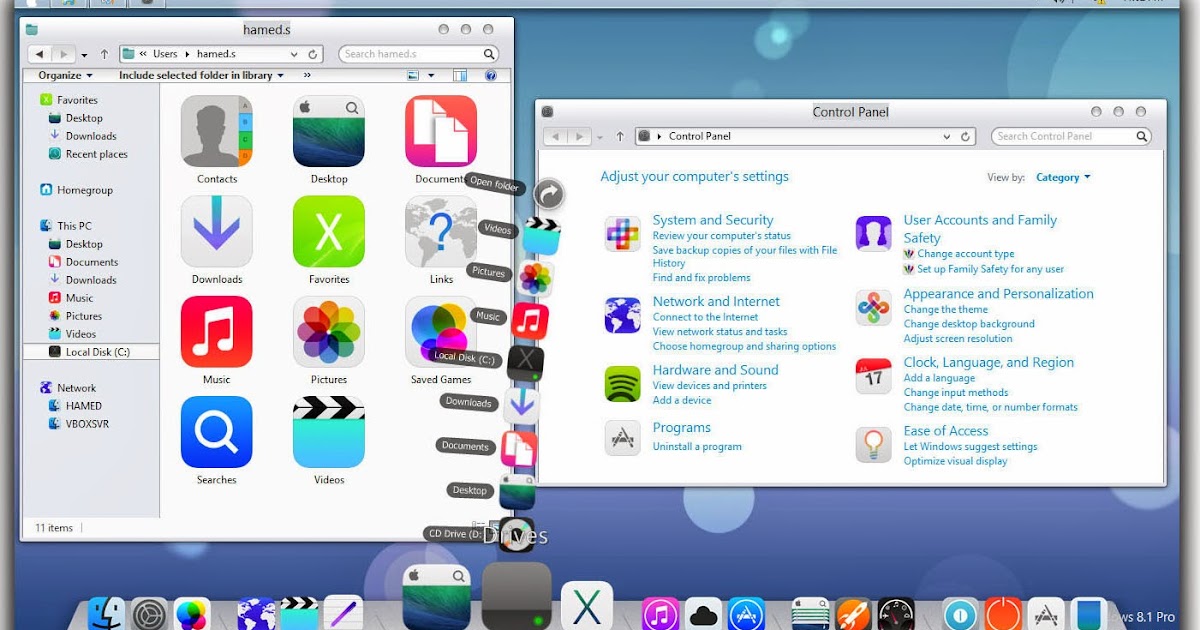1200x630 pixels.
Task: Open the Videos clapperboard icon
Action: click(328, 432)
